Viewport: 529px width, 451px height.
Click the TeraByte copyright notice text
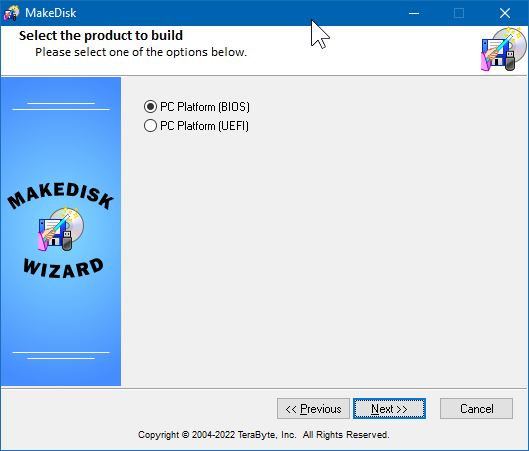263,434
